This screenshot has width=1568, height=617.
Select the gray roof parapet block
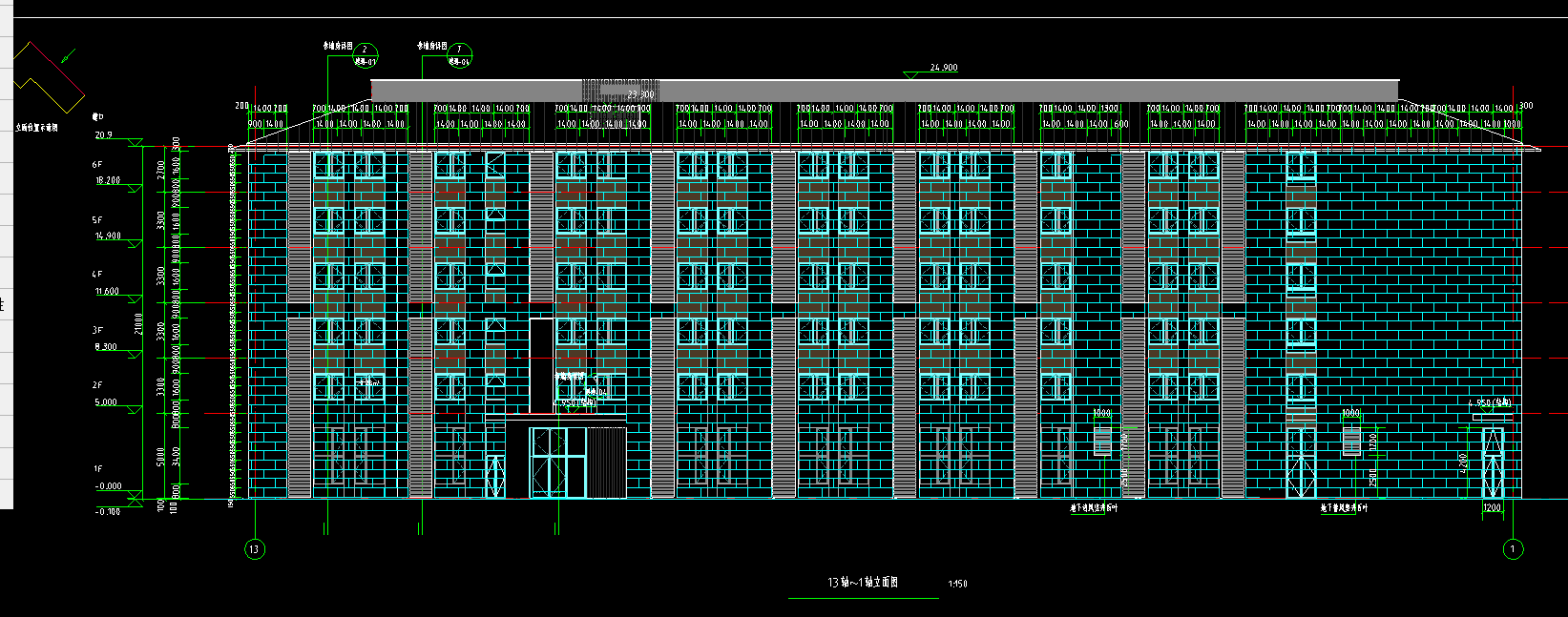[885, 91]
